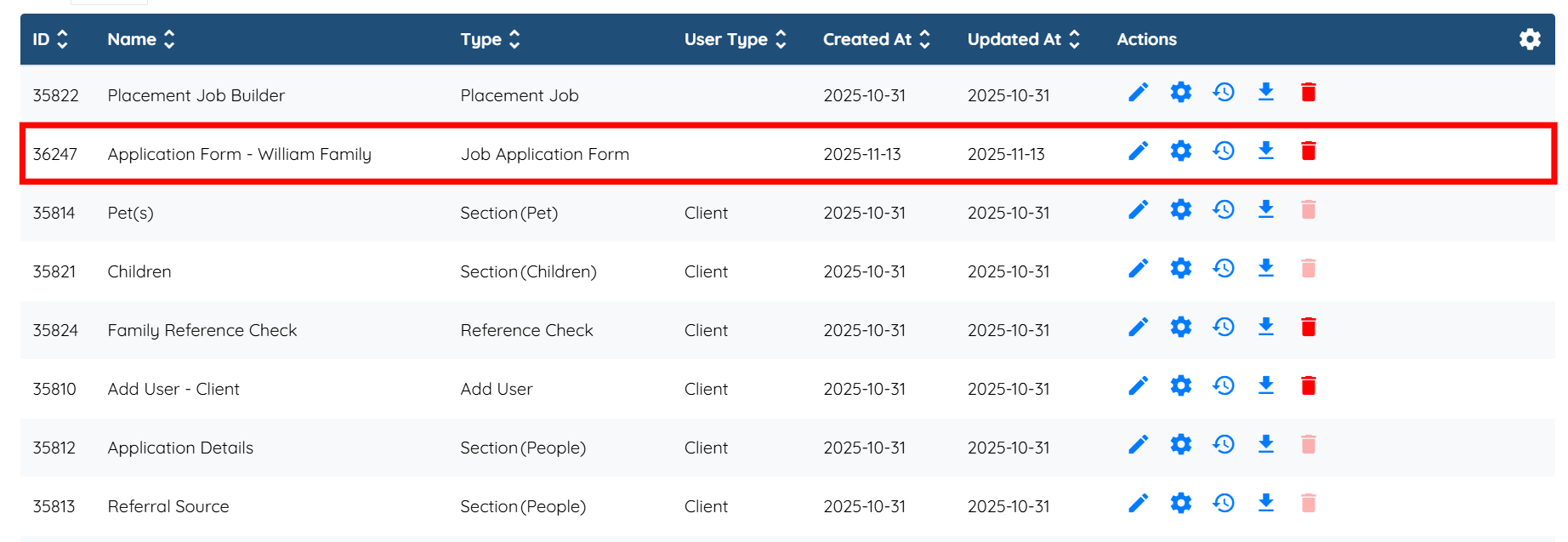Viewport: 1568px width, 542px height.
Task: Download the Placement Job Builder form
Action: 1265,93
